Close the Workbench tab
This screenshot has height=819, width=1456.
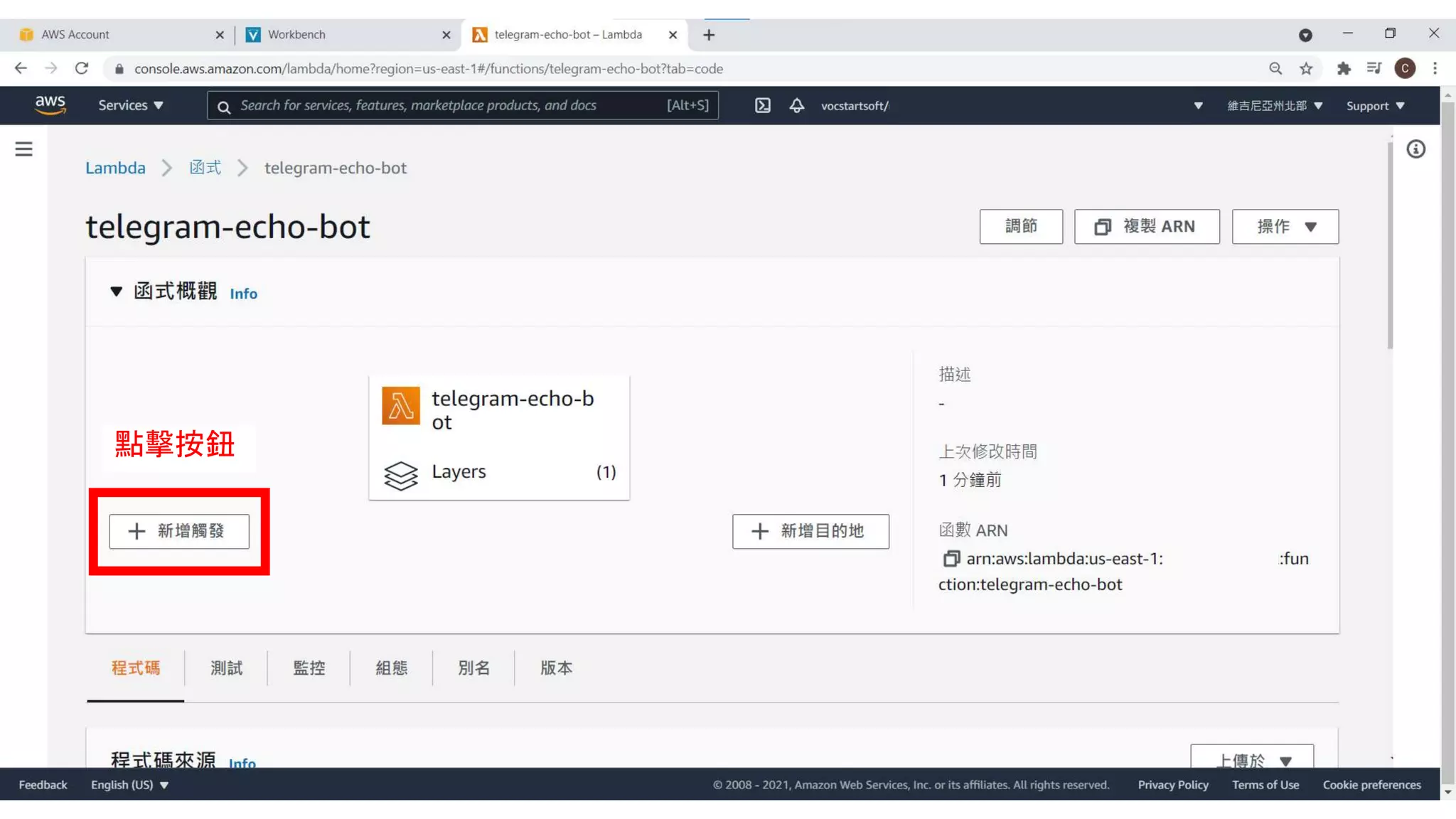pyautogui.click(x=446, y=35)
